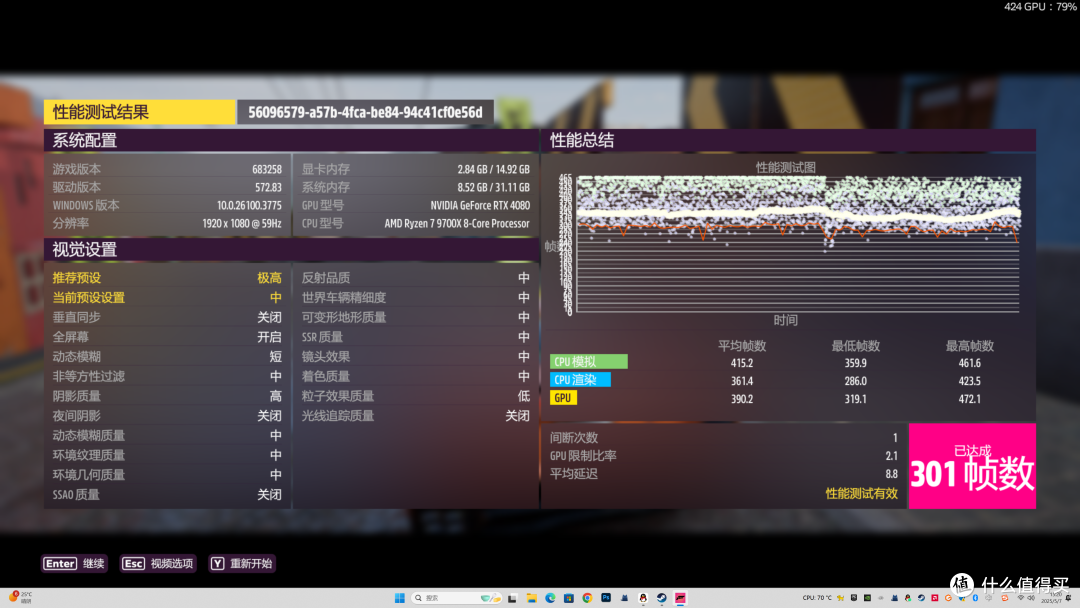Restart benchmark with the Y 重新开始 button

click(x=242, y=563)
